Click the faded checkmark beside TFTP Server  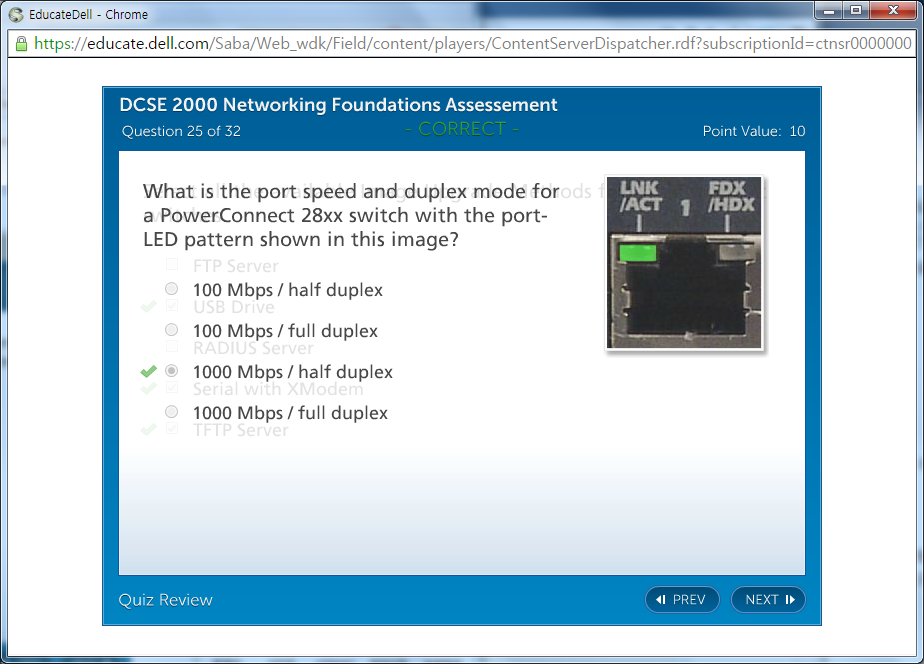149,430
